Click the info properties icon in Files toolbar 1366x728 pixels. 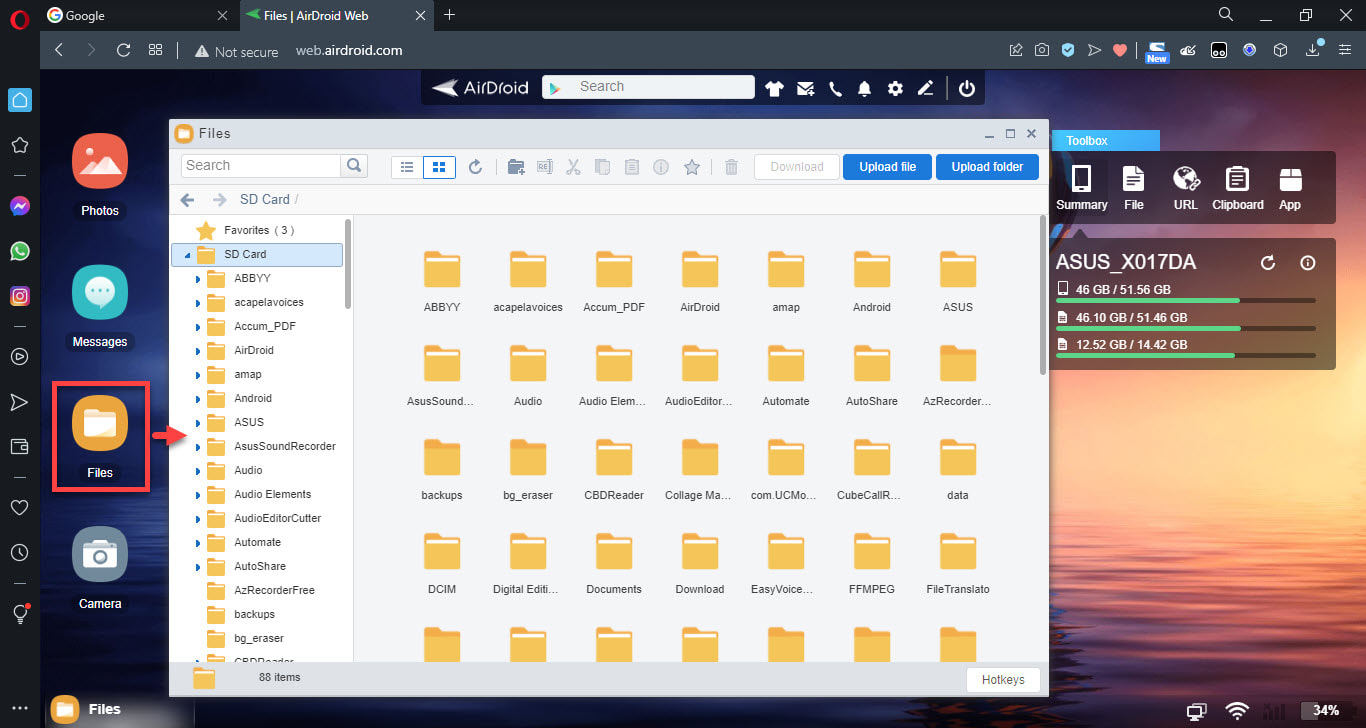tap(661, 167)
